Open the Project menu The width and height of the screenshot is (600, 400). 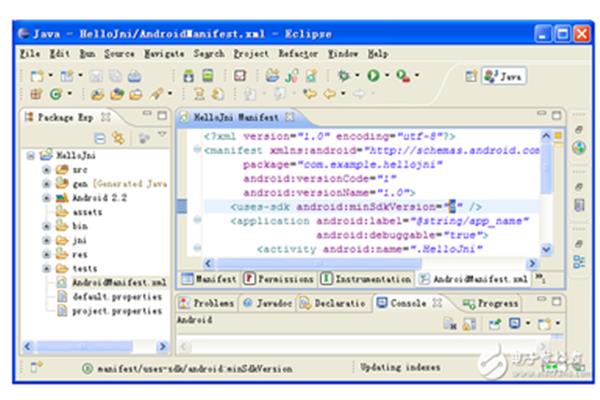(x=251, y=54)
